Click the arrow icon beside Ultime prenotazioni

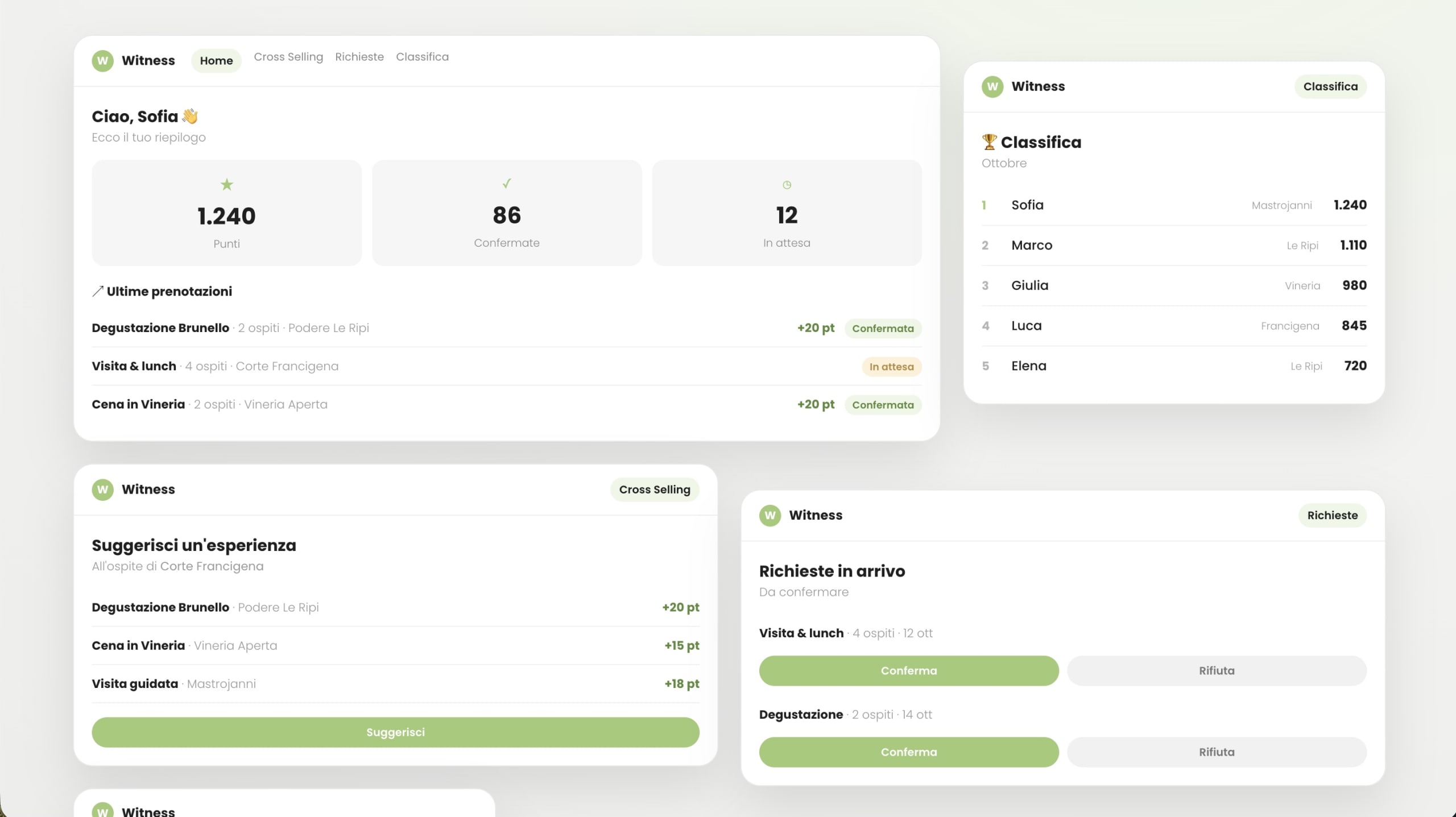pyautogui.click(x=98, y=291)
